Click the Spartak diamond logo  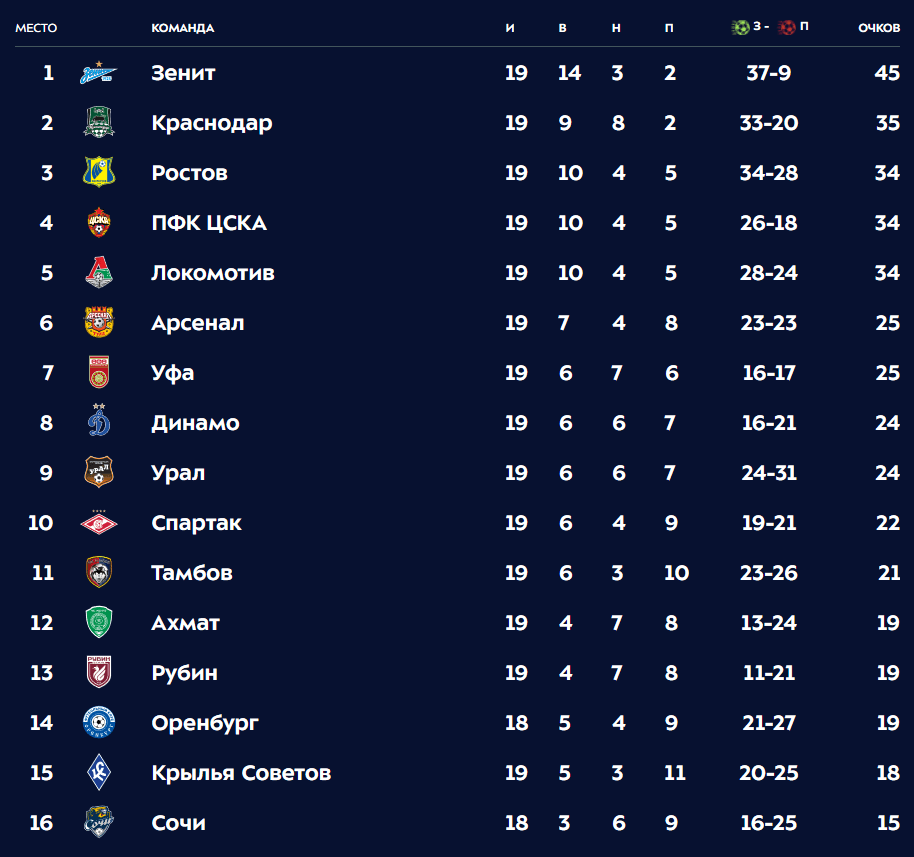click(99, 523)
